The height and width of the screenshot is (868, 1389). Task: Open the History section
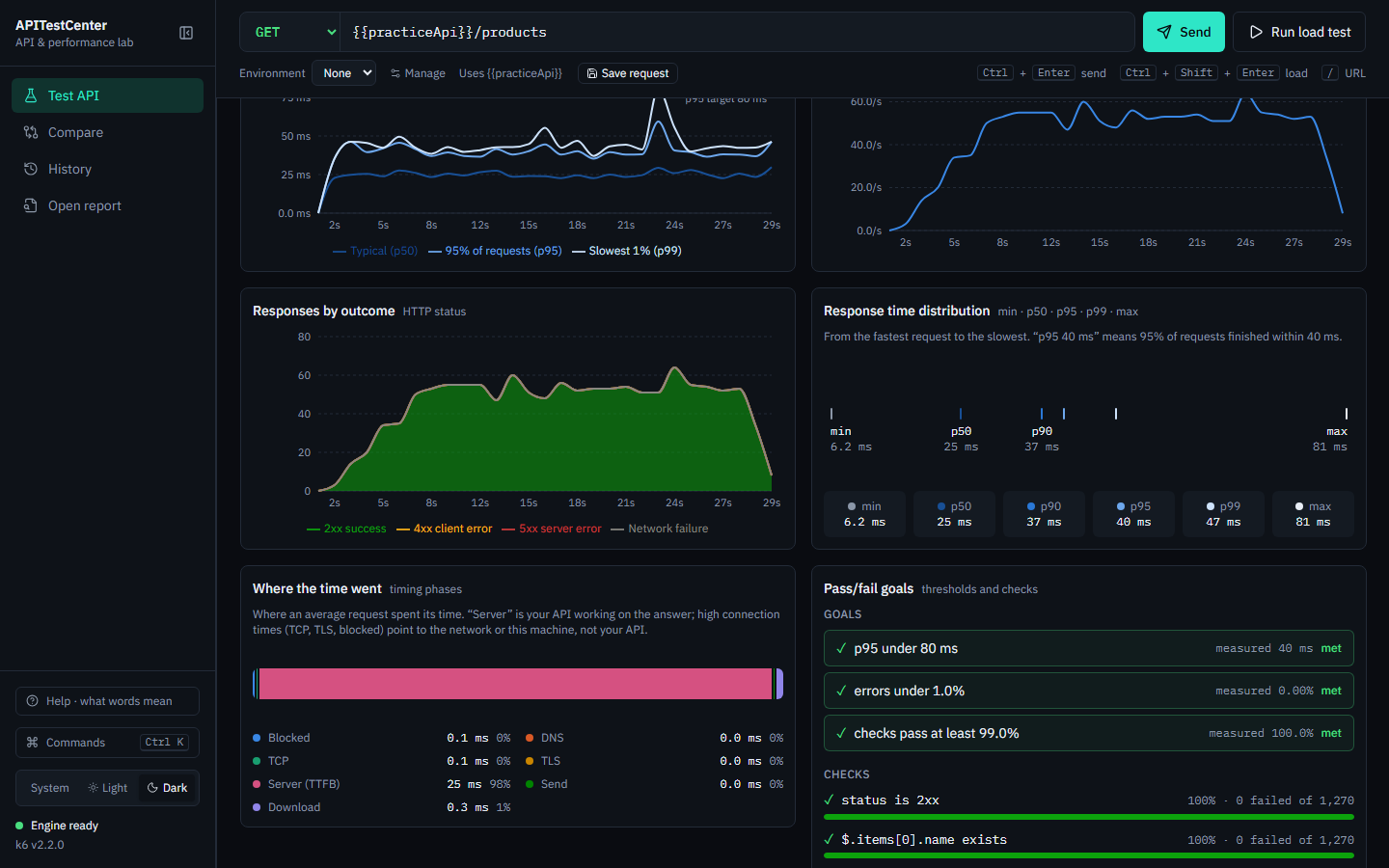point(107,169)
